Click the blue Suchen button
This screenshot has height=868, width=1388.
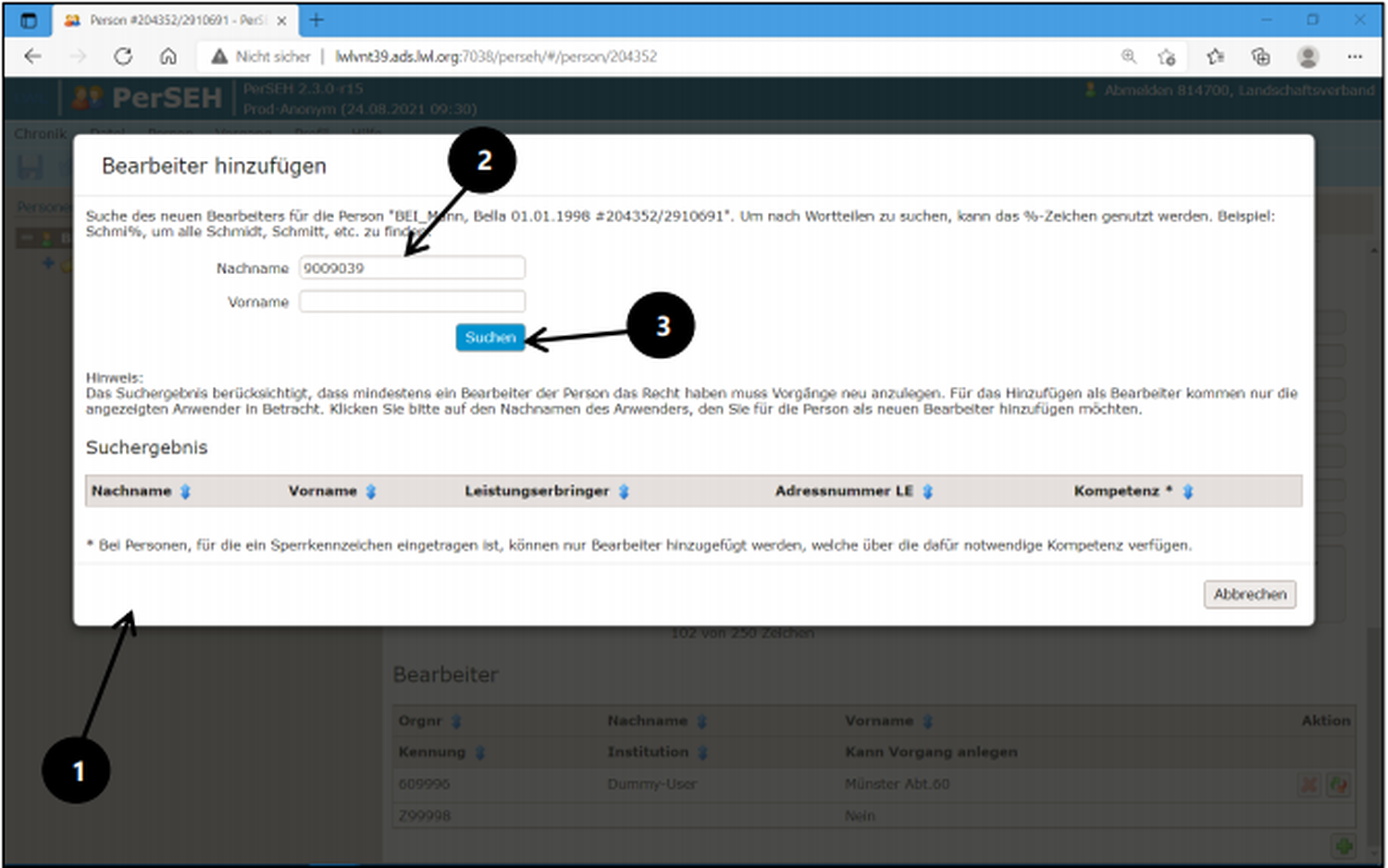(490, 338)
